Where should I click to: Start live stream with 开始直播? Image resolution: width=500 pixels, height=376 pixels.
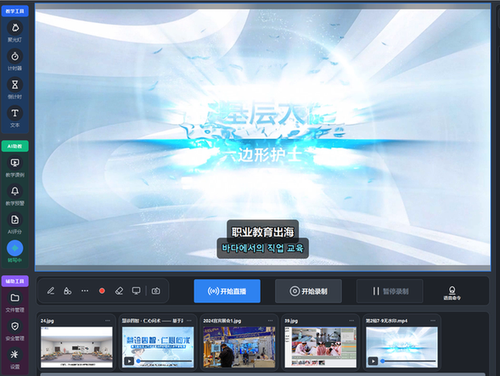(x=227, y=291)
